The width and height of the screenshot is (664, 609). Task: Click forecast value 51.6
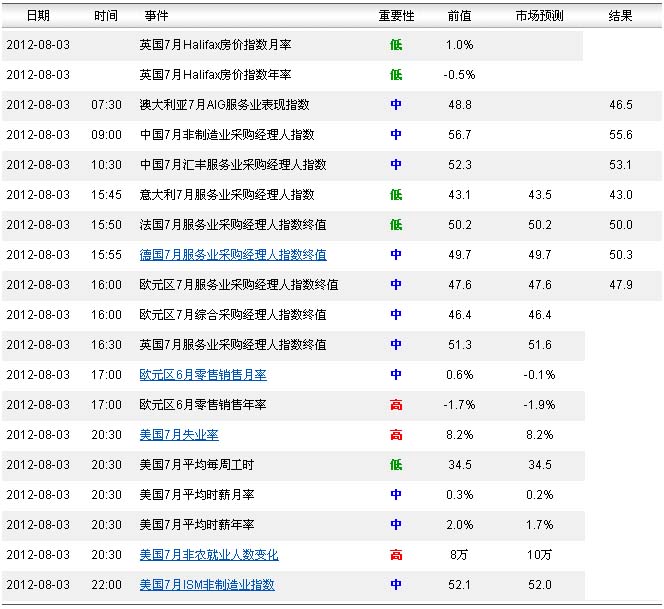pyautogui.click(x=540, y=345)
